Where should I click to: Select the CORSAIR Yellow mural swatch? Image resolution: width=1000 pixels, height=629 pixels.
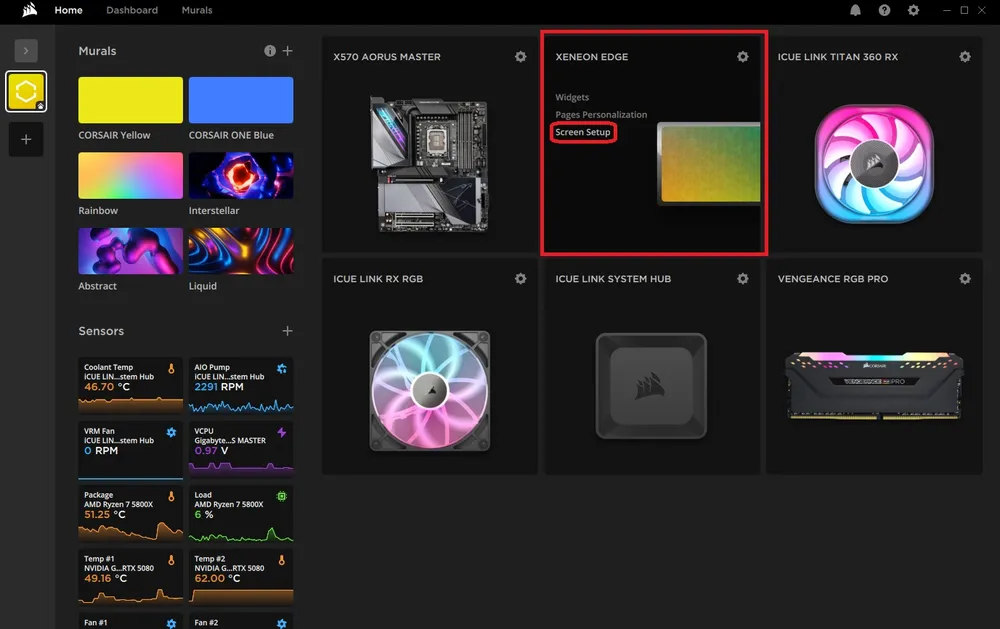(131, 100)
